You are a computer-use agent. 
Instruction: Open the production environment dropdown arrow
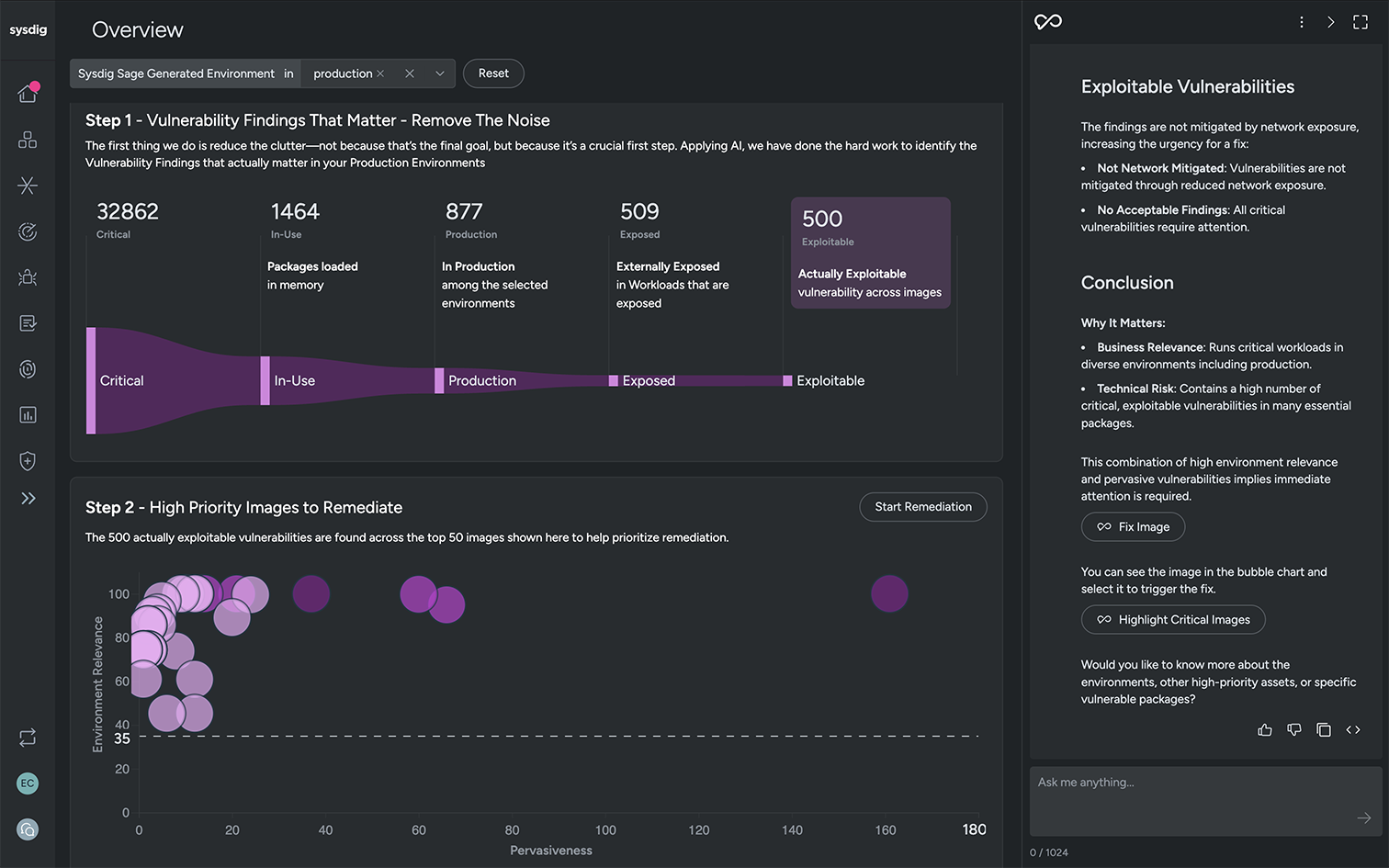[x=440, y=73]
